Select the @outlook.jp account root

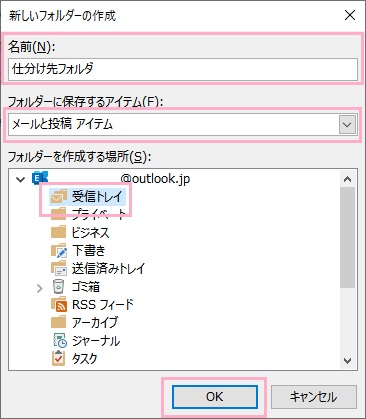pos(155,179)
